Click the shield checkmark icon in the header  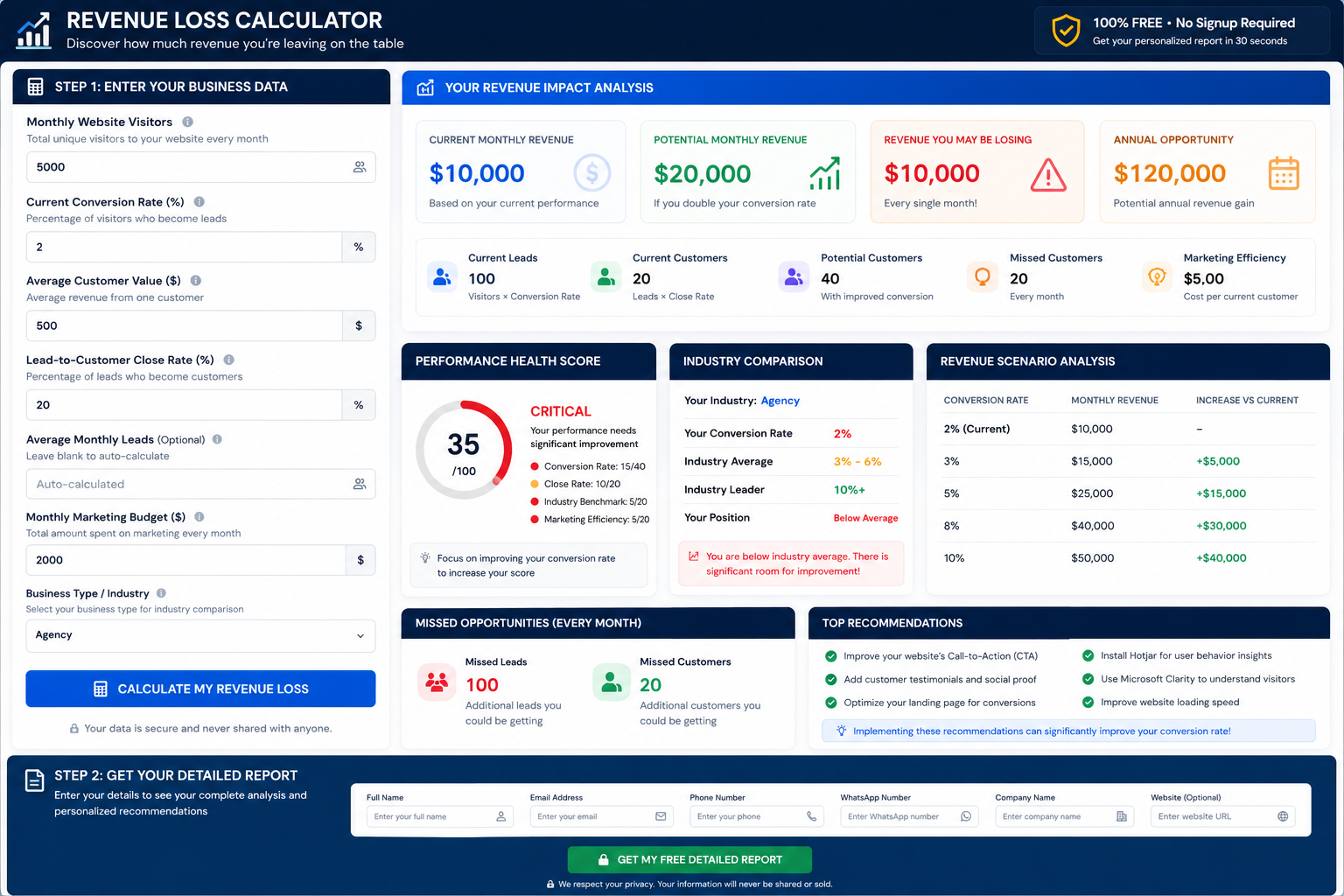(1065, 30)
